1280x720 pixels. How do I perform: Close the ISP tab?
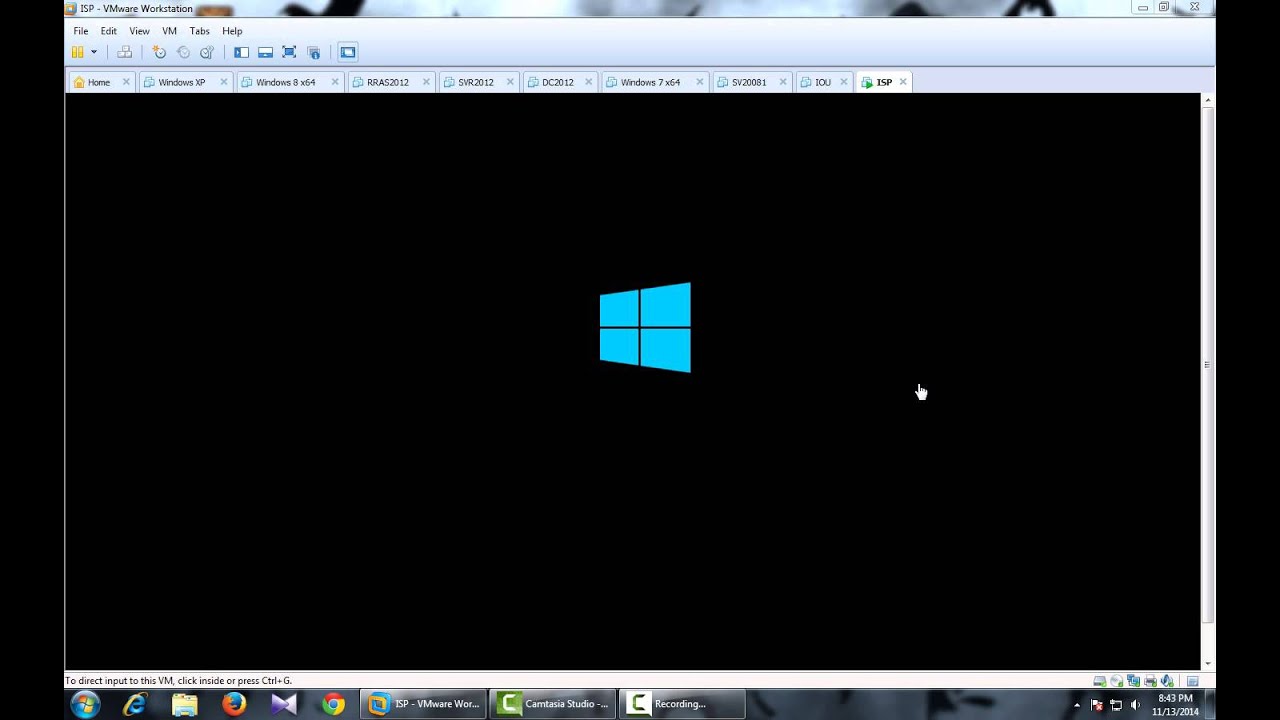click(902, 82)
